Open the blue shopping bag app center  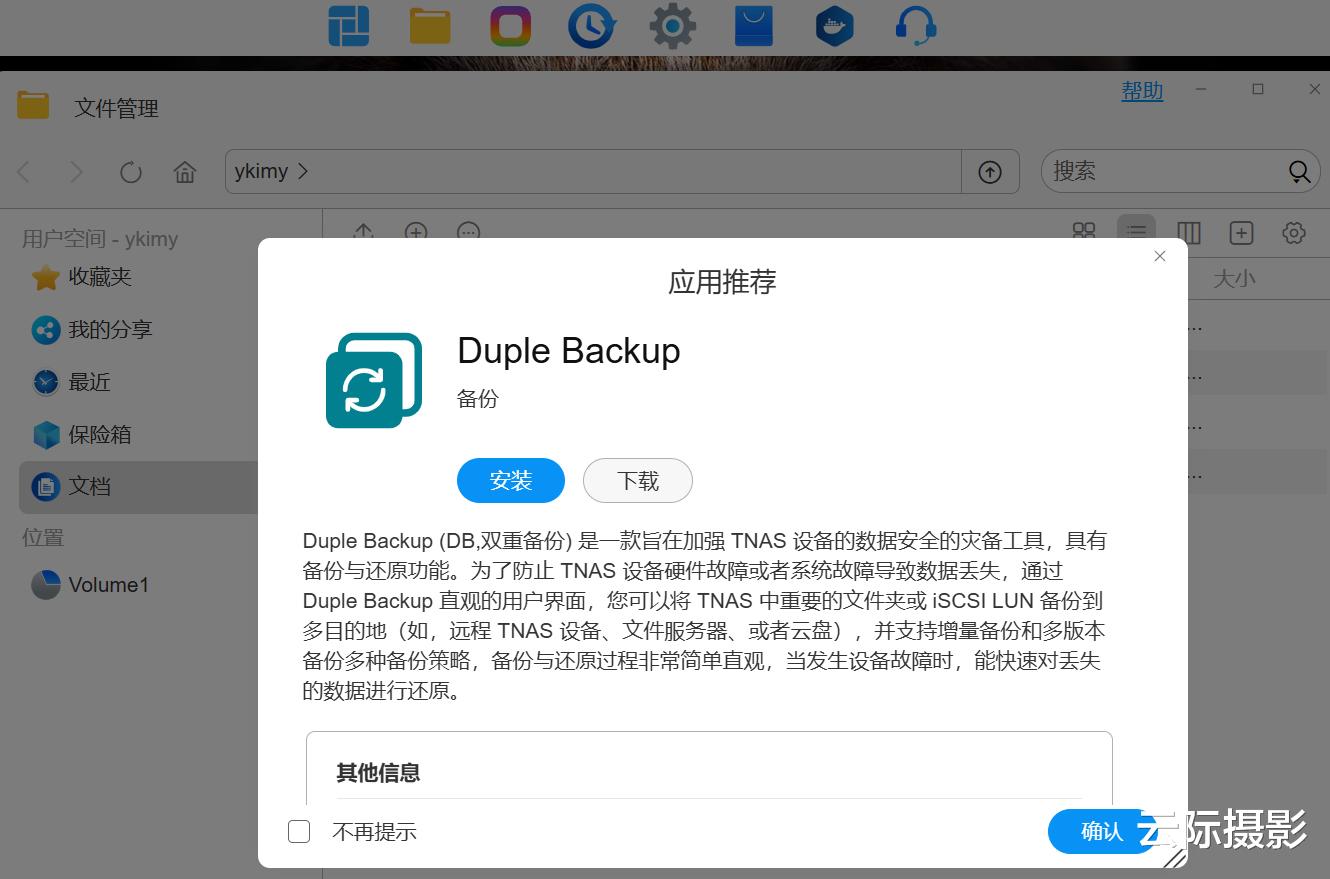point(754,26)
